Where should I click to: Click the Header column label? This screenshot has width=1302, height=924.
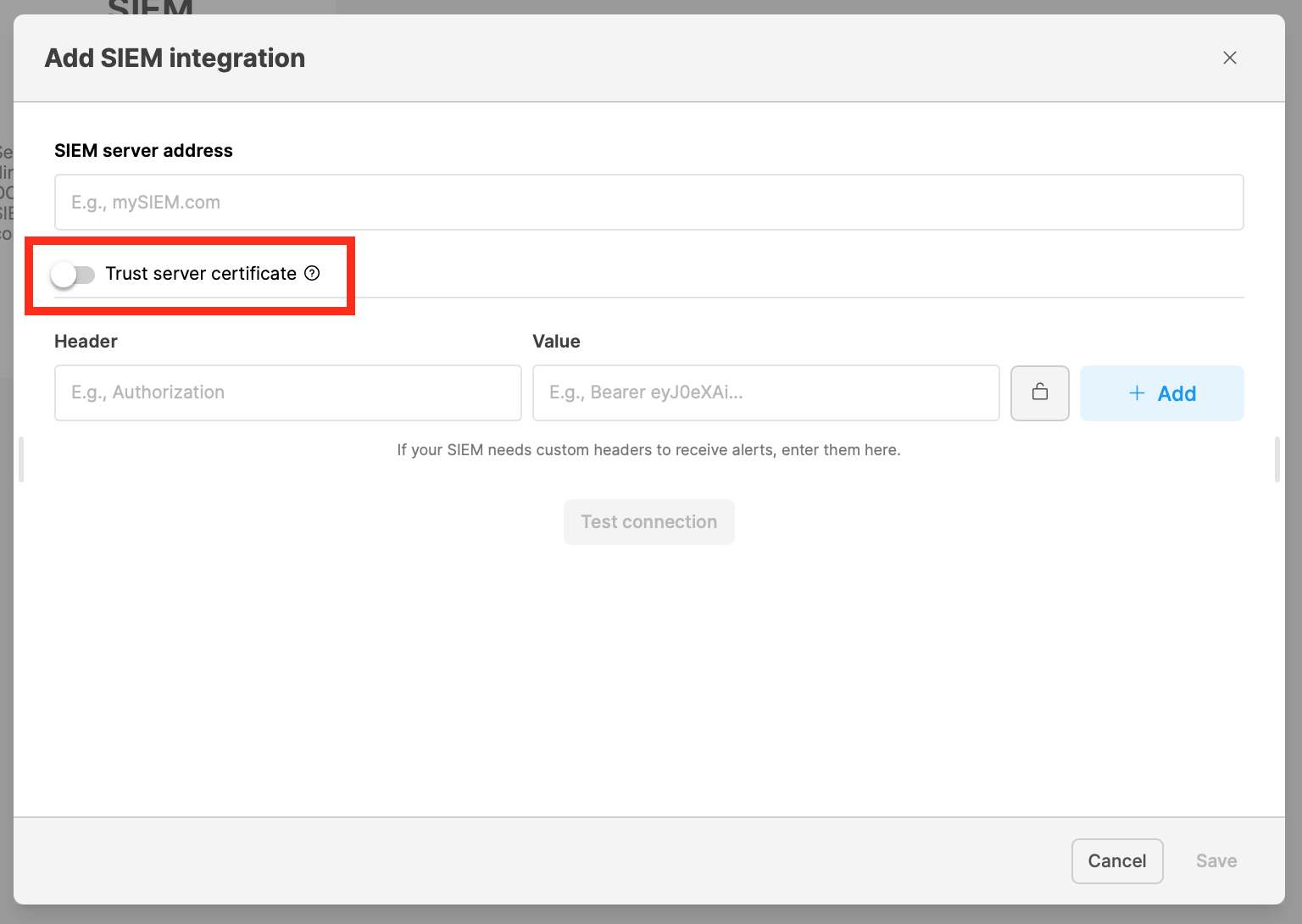coord(86,342)
